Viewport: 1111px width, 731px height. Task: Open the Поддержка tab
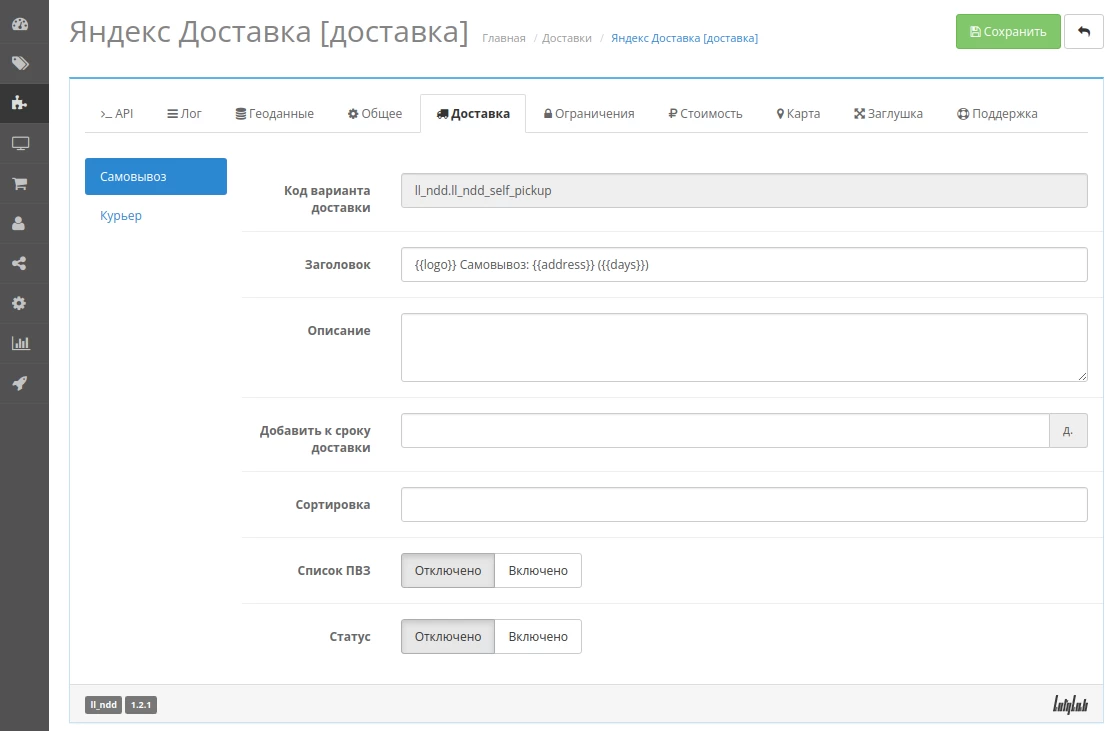click(x=997, y=113)
